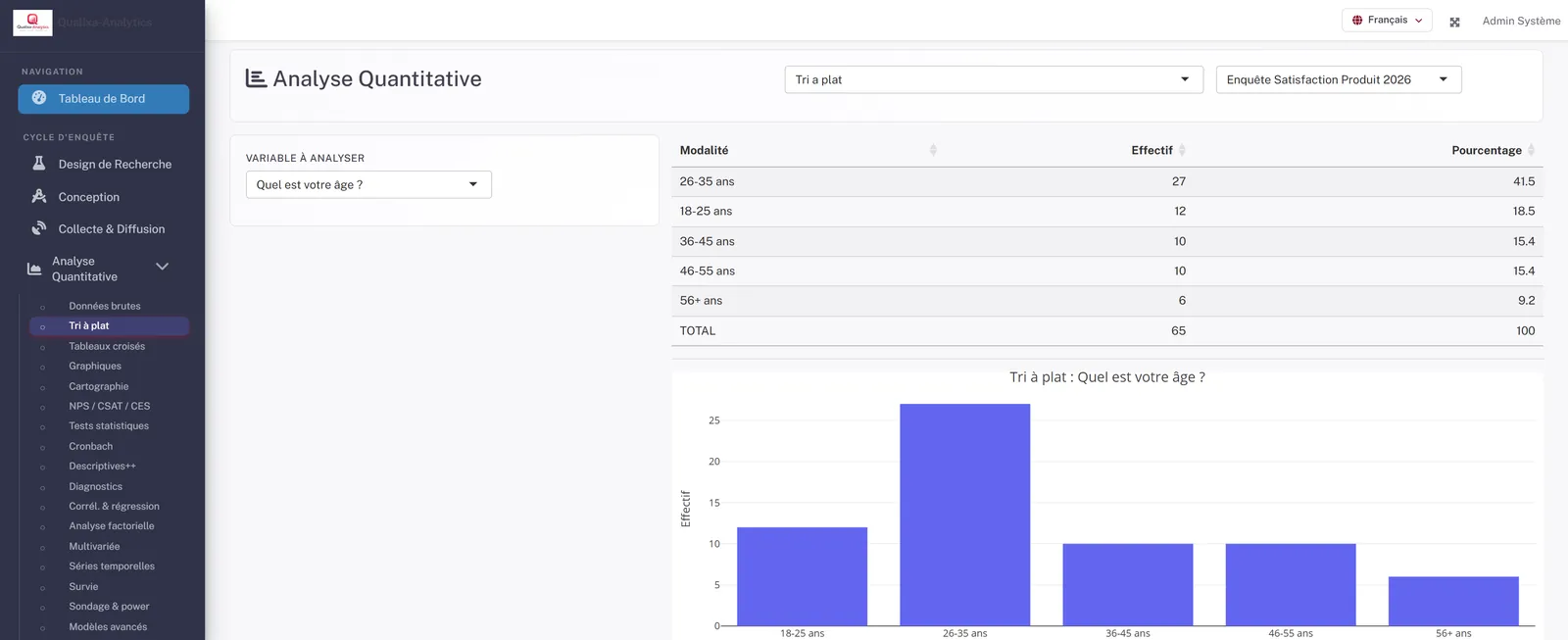Open the Français language dropdown
The image size is (1568, 640).
pyautogui.click(x=1387, y=20)
